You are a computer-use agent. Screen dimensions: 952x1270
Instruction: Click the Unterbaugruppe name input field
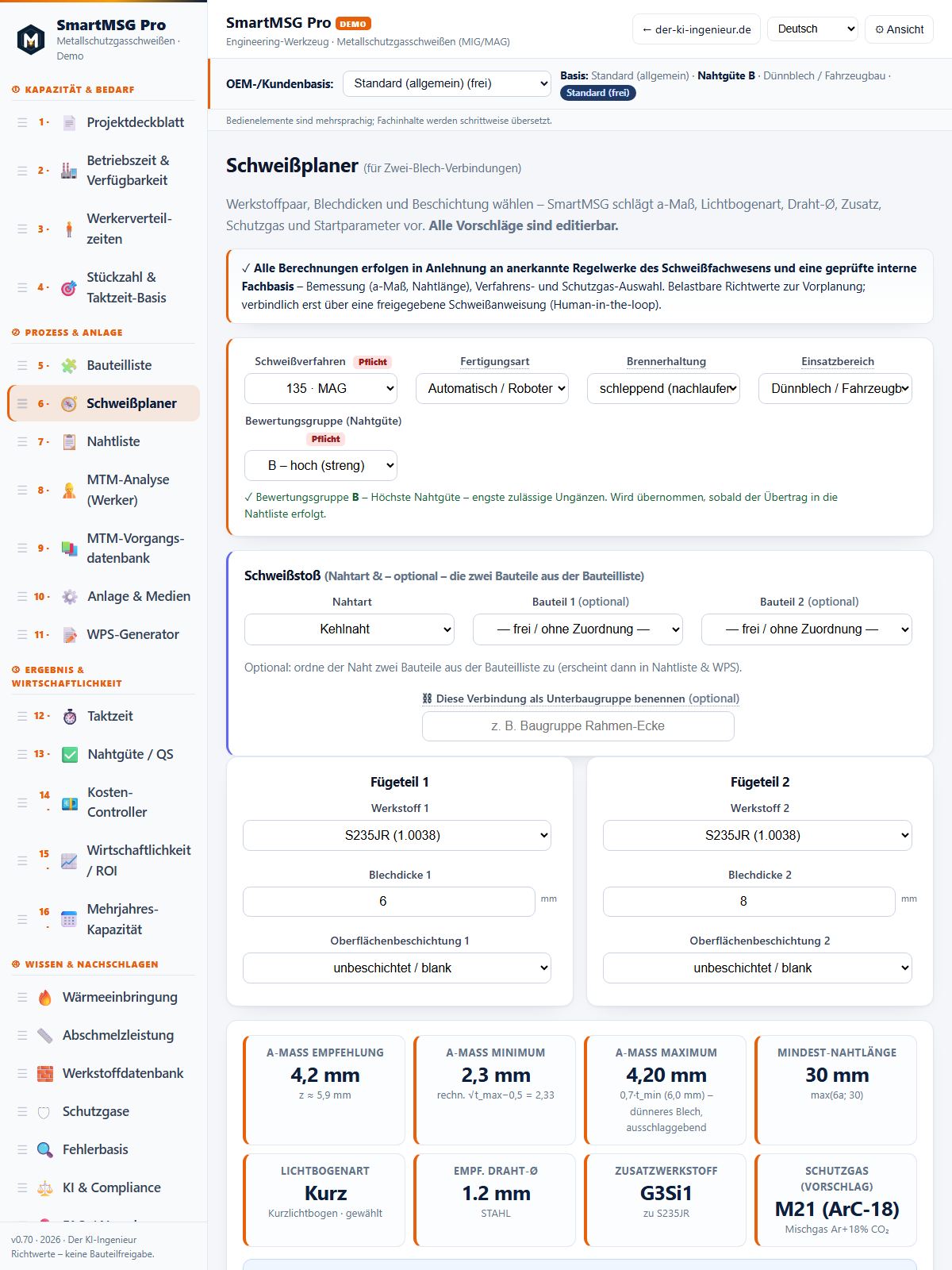[578, 726]
